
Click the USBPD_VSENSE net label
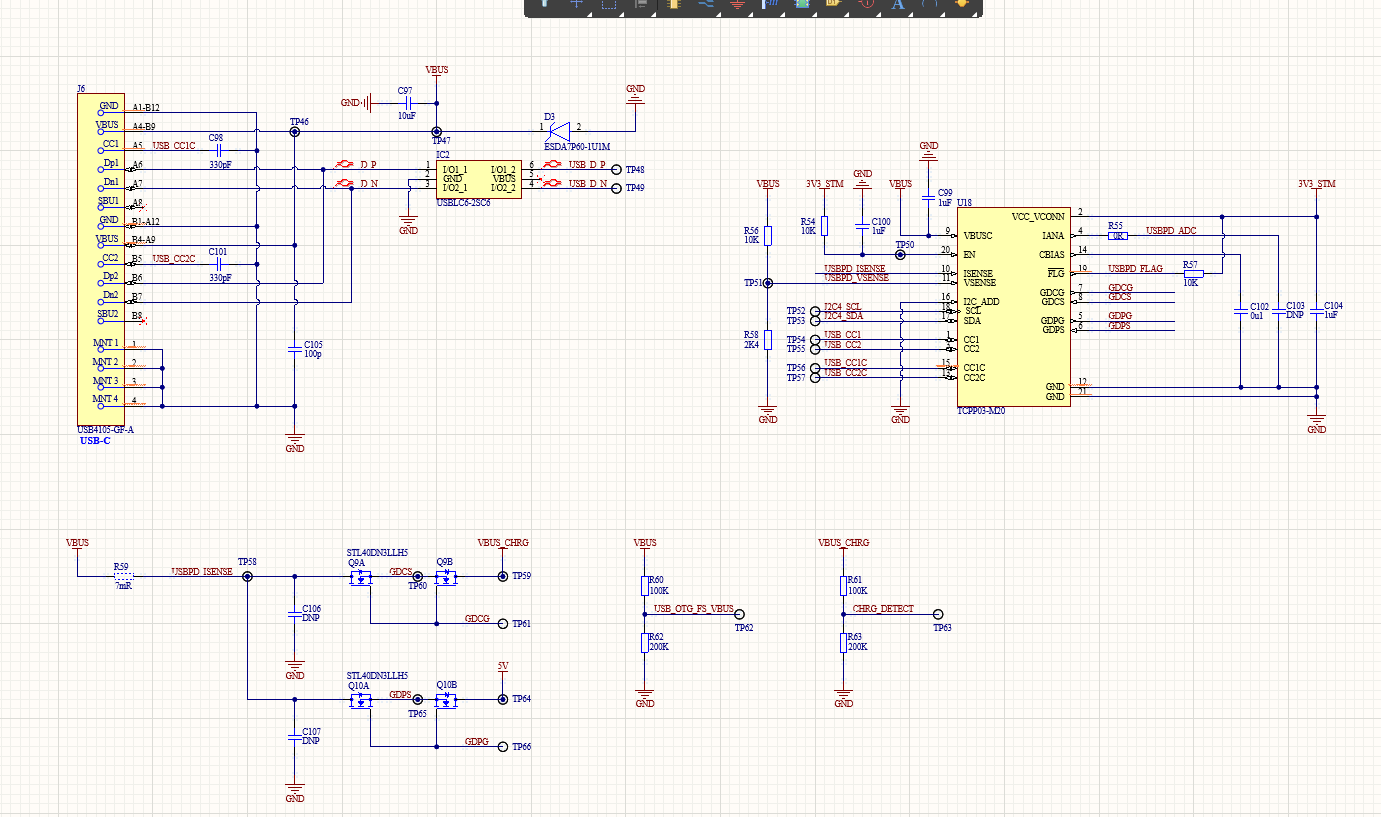click(856, 278)
